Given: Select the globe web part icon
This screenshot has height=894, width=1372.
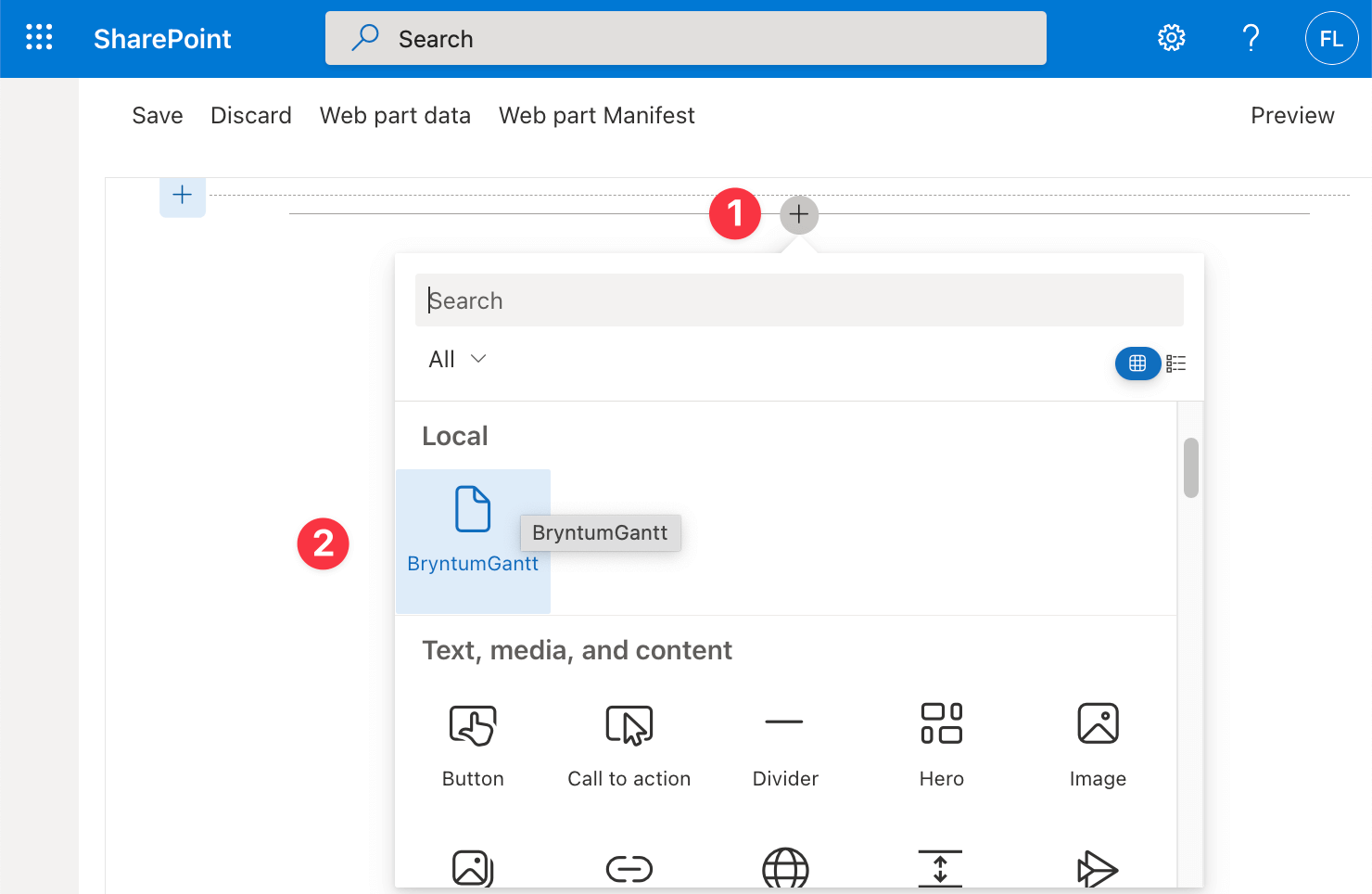Looking at the screenshot, I should pyautogui.click(x=785, y=868).
